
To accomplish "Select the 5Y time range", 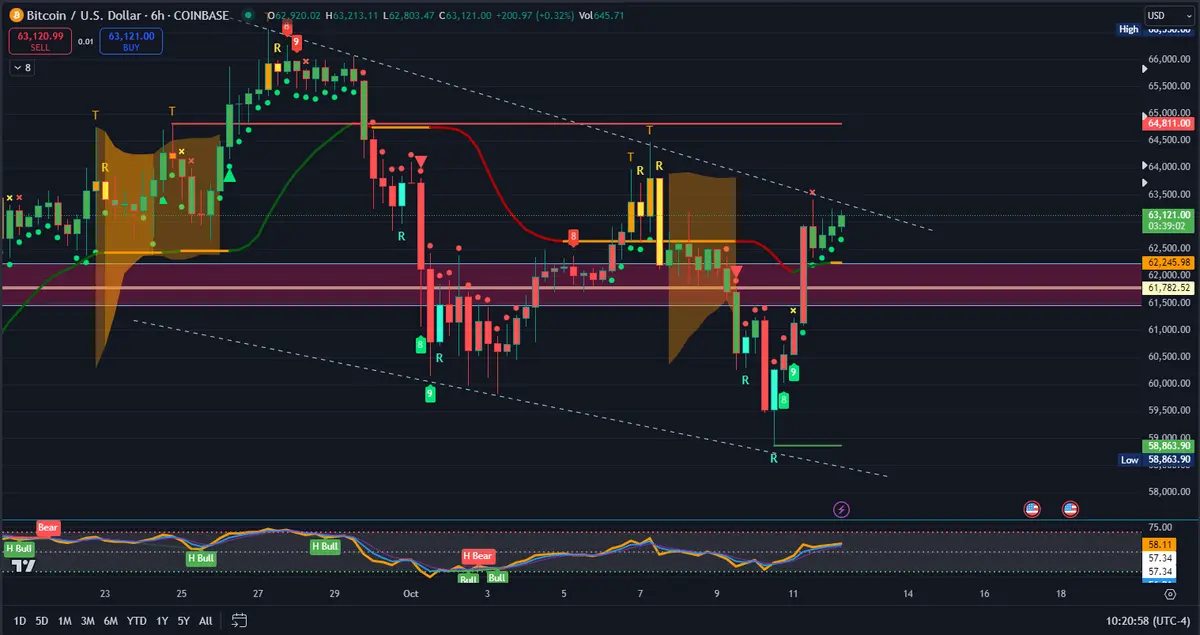I will 184,621.
